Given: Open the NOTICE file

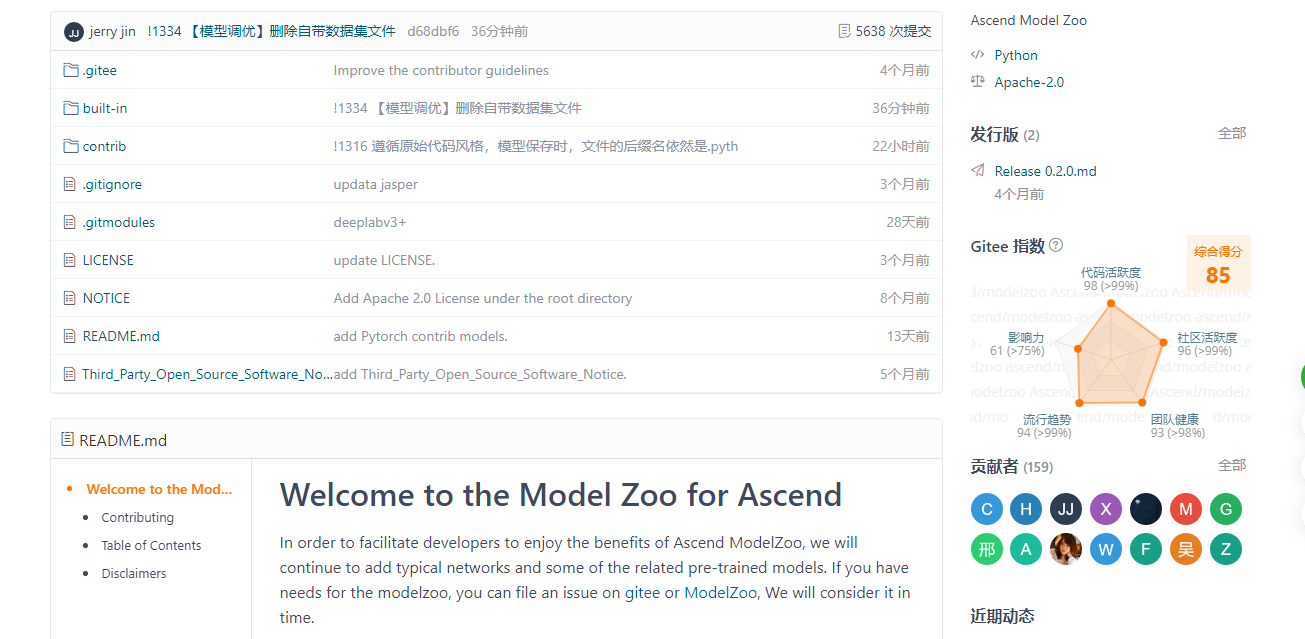Looking at the screenshot, I should (106, 298).
